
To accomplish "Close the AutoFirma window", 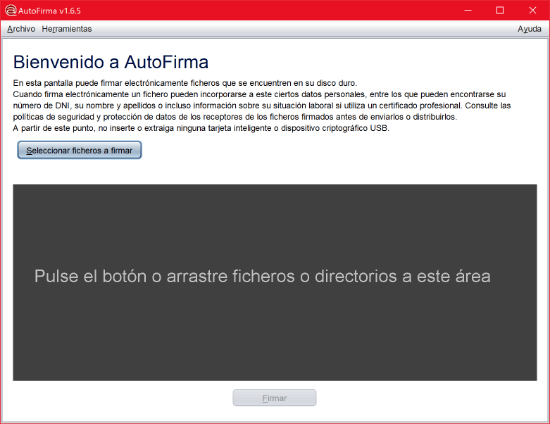I will pos(532,10).
